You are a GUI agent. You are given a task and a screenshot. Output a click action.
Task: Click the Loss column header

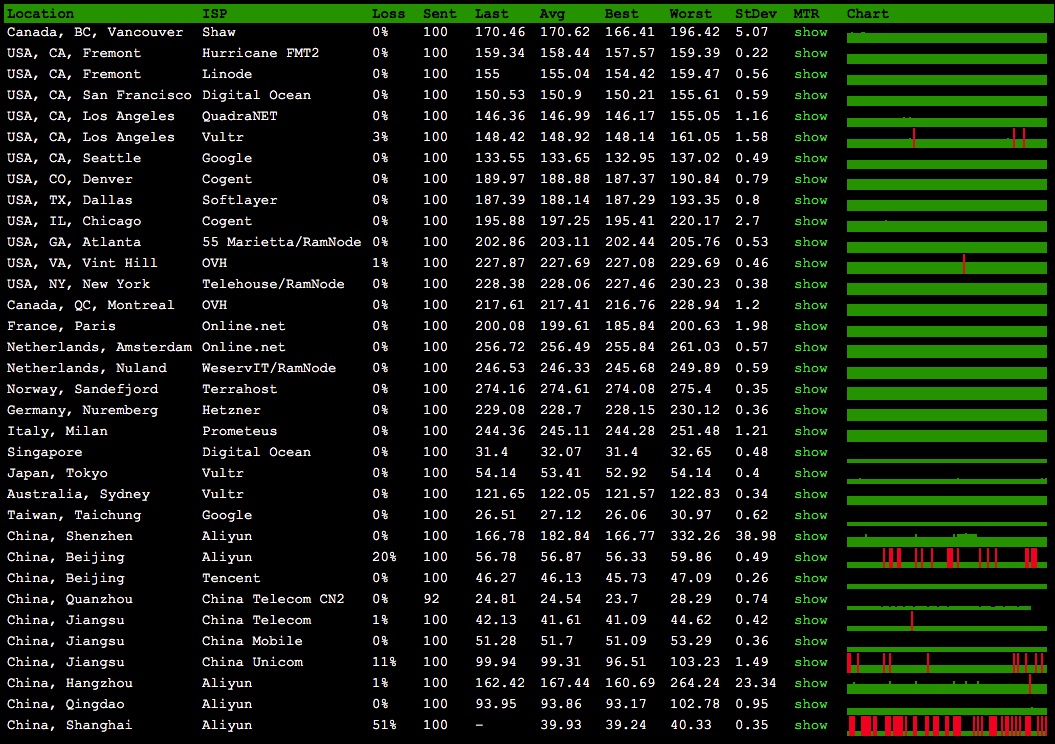tap(388, 13)
